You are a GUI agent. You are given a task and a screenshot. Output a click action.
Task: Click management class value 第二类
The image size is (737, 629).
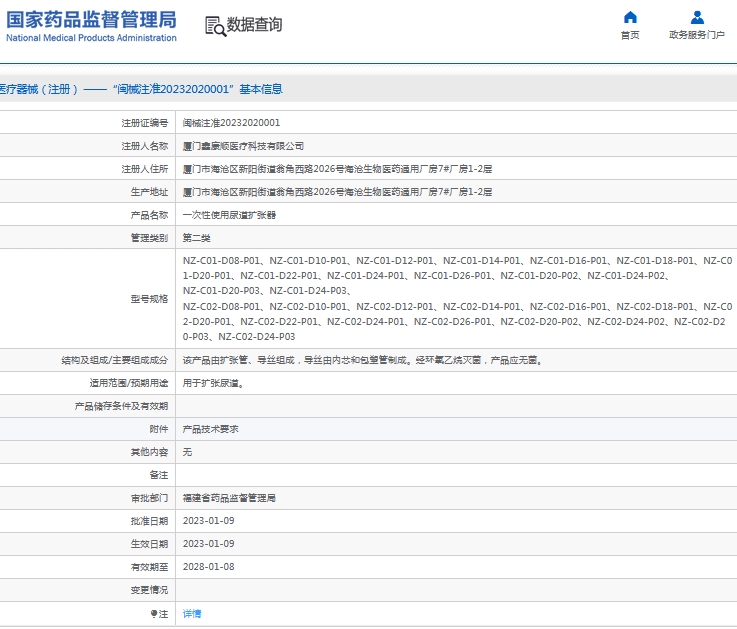tap(196, 238)
